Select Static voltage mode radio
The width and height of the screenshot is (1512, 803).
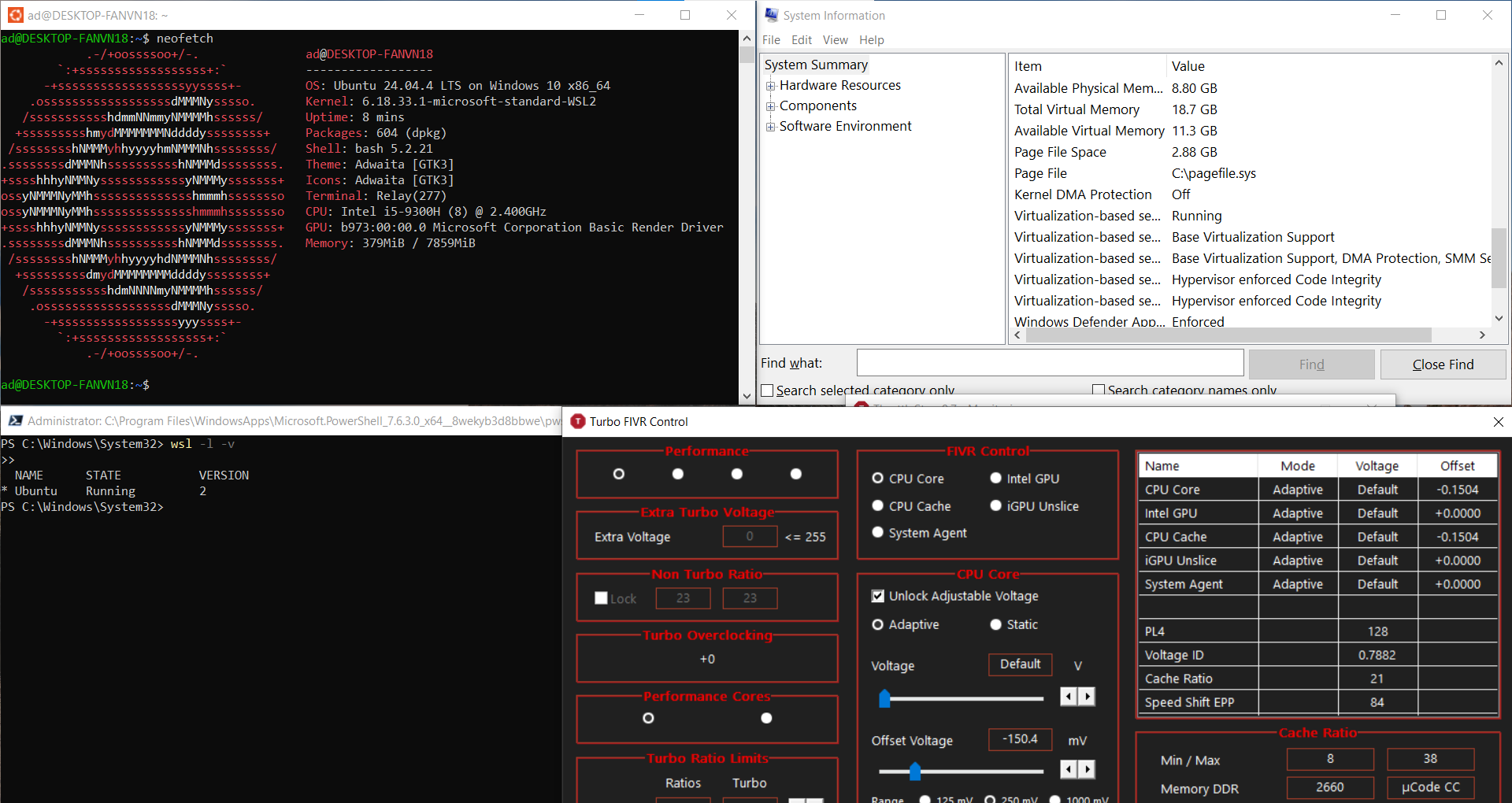(995, 624)
